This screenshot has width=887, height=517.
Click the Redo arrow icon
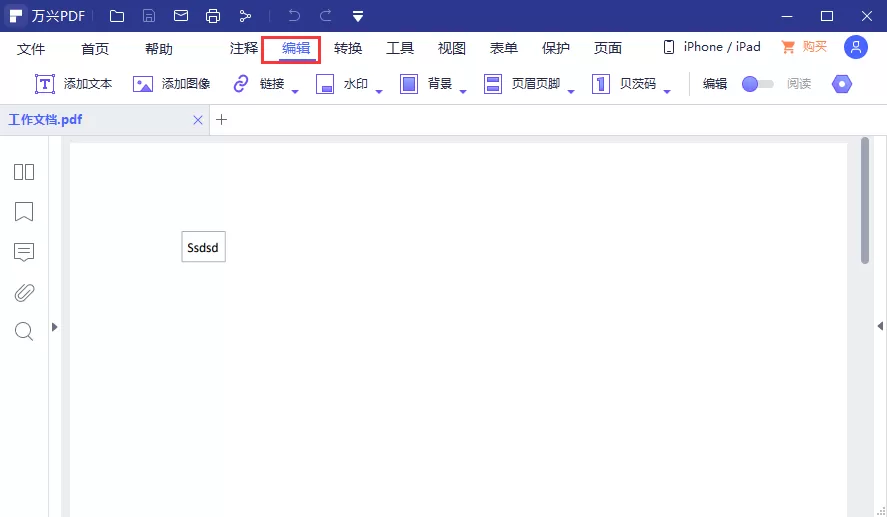point(325,16)
